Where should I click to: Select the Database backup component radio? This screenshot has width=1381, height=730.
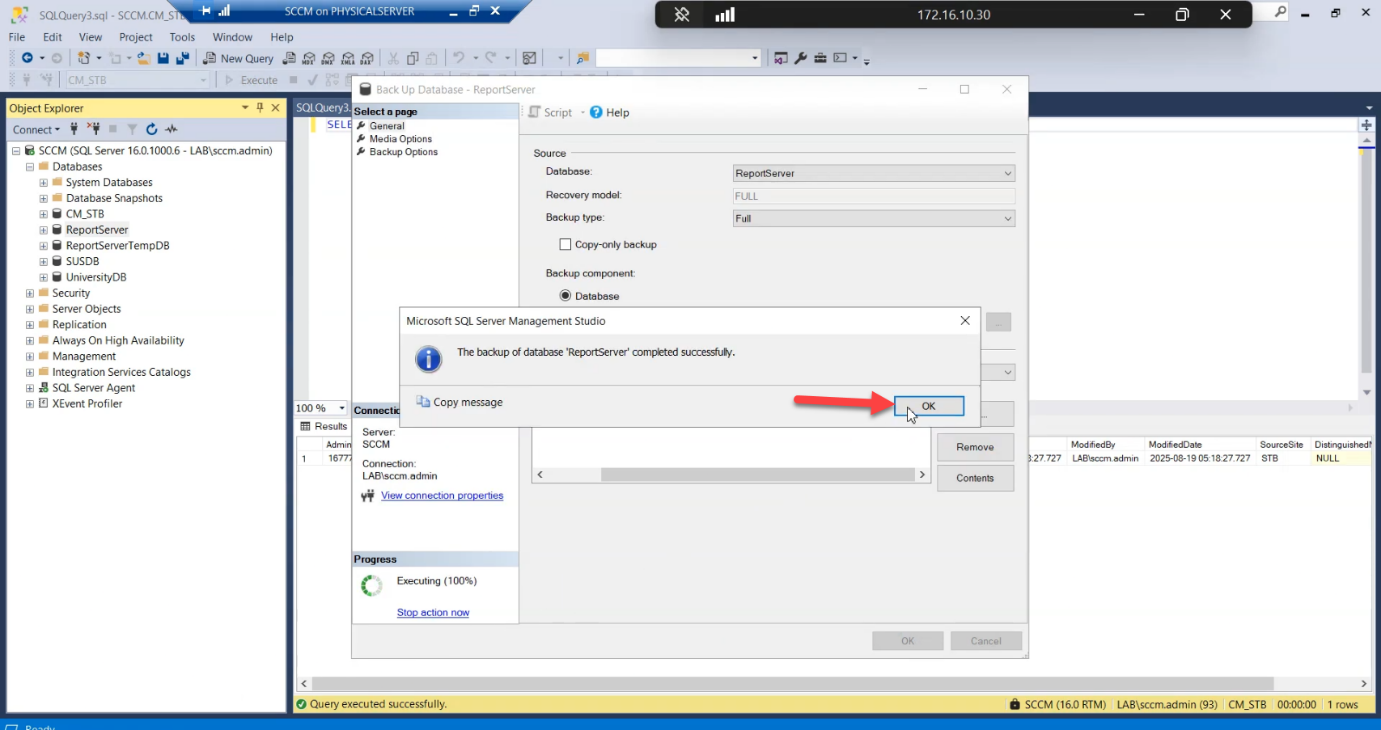click(x=565, y=296)
